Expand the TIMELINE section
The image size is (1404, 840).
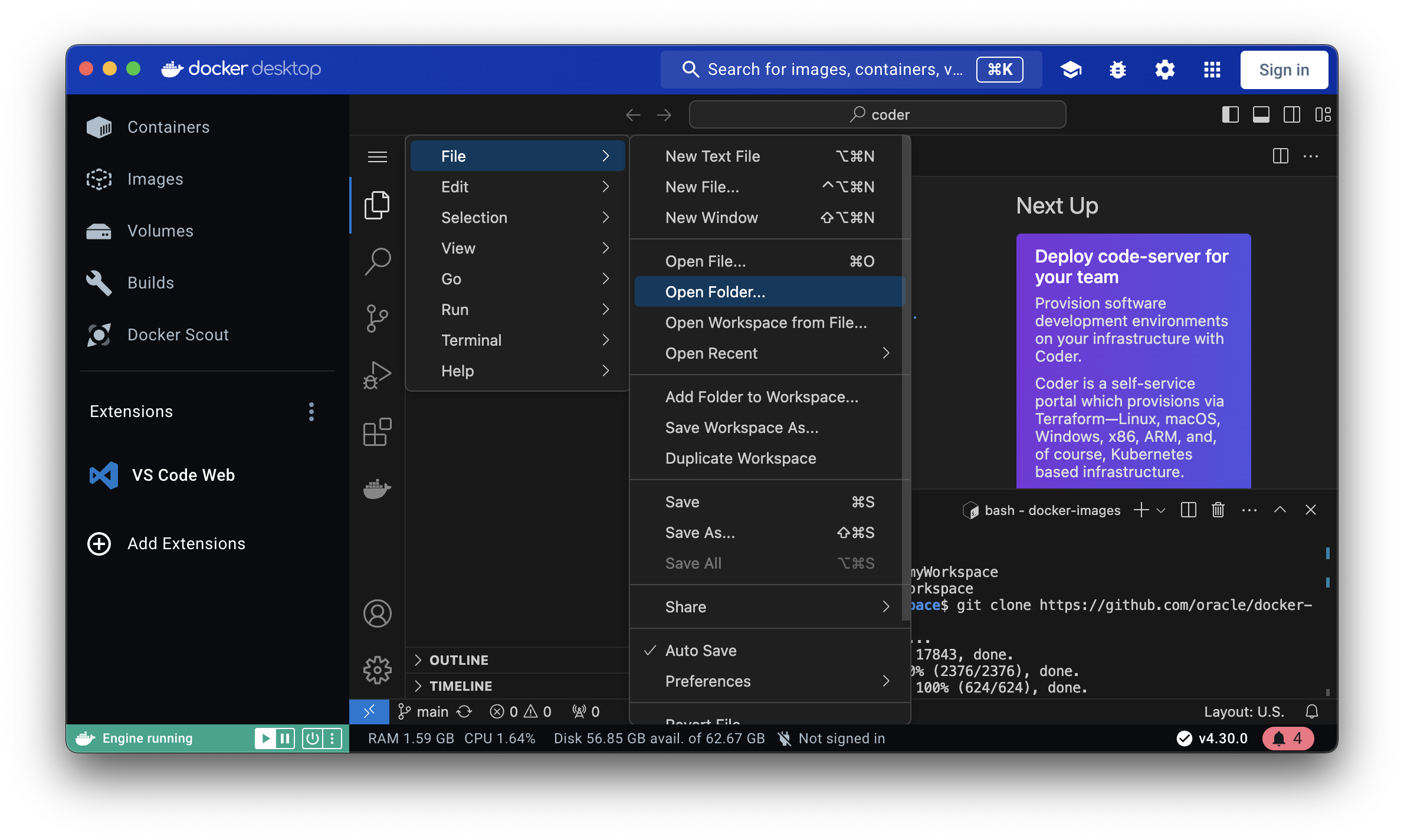point(460,686)
